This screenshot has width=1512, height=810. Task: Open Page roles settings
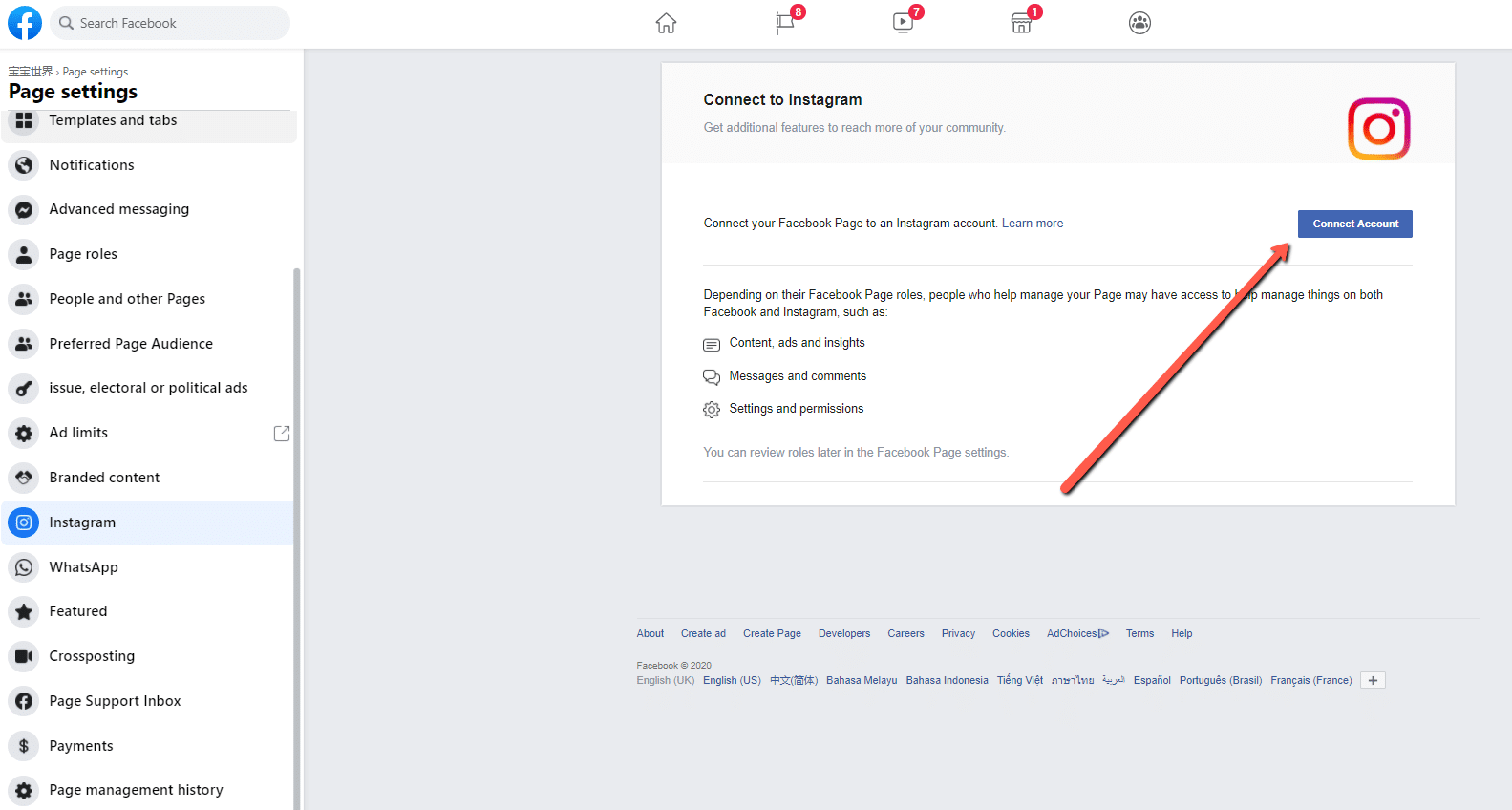point(83,254)
